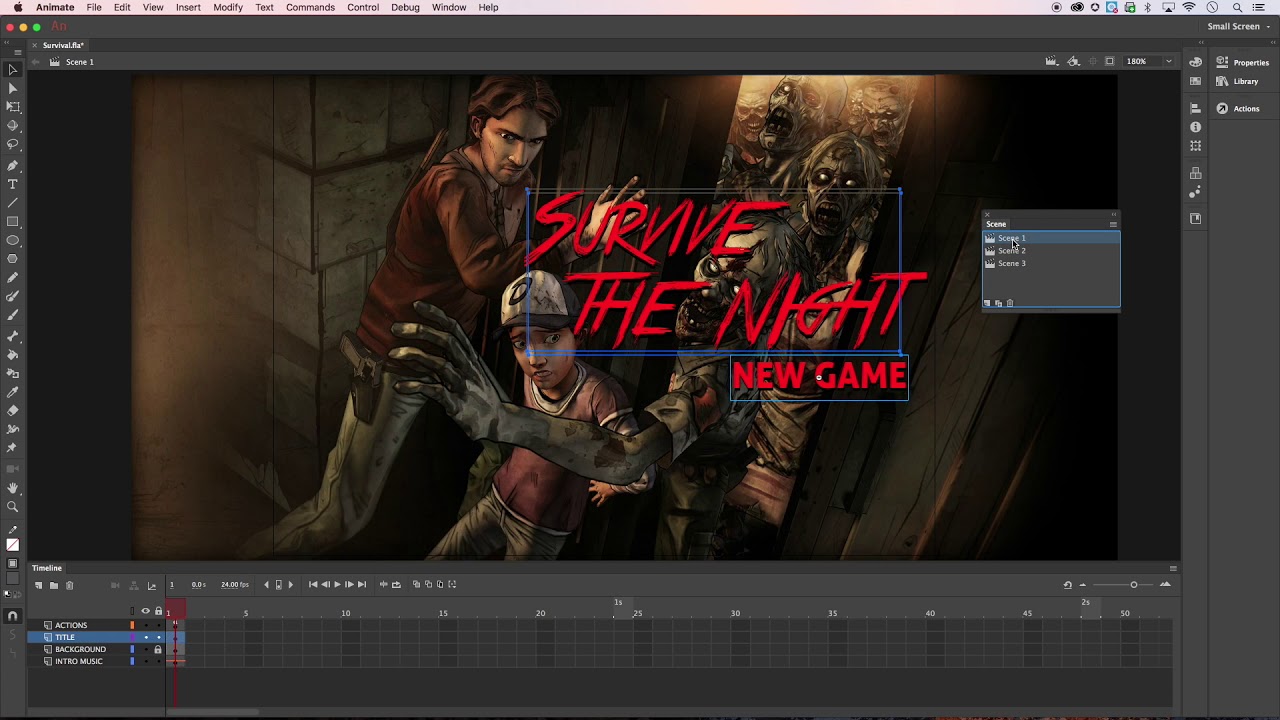
Task: Open the Control menu
Action: pos(363,7)
